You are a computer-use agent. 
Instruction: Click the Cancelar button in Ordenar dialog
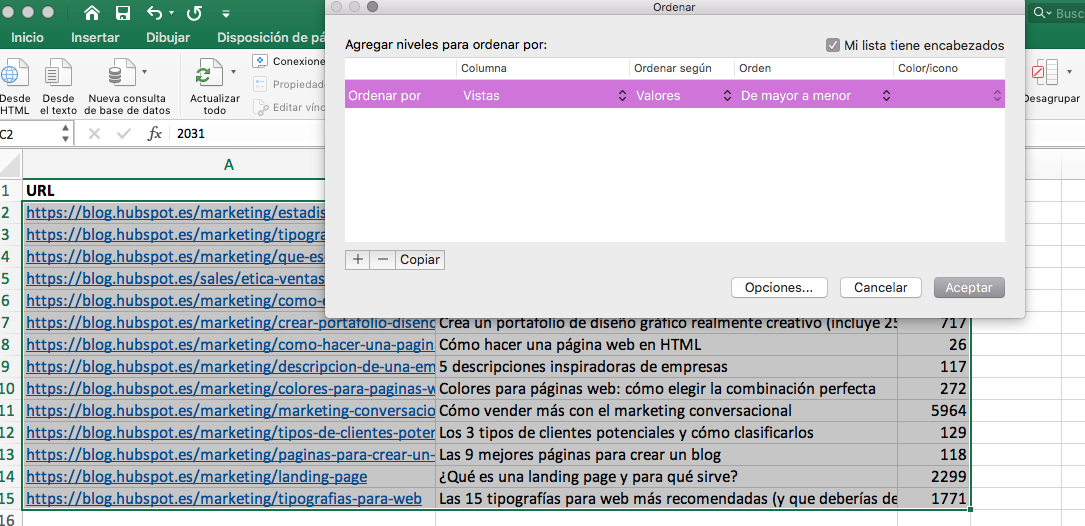881,288
